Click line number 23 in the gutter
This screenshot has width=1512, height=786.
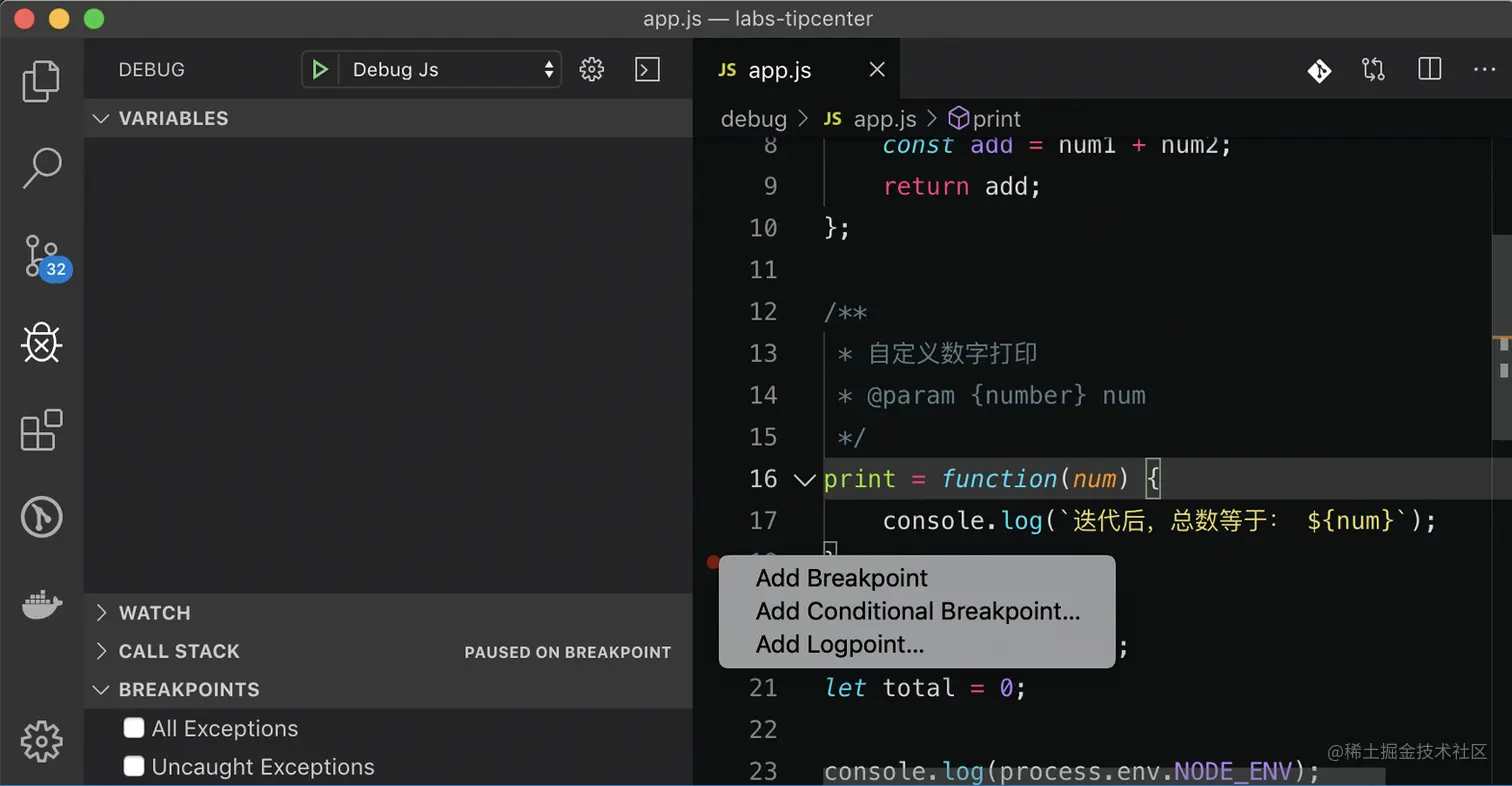pos(763,772)
